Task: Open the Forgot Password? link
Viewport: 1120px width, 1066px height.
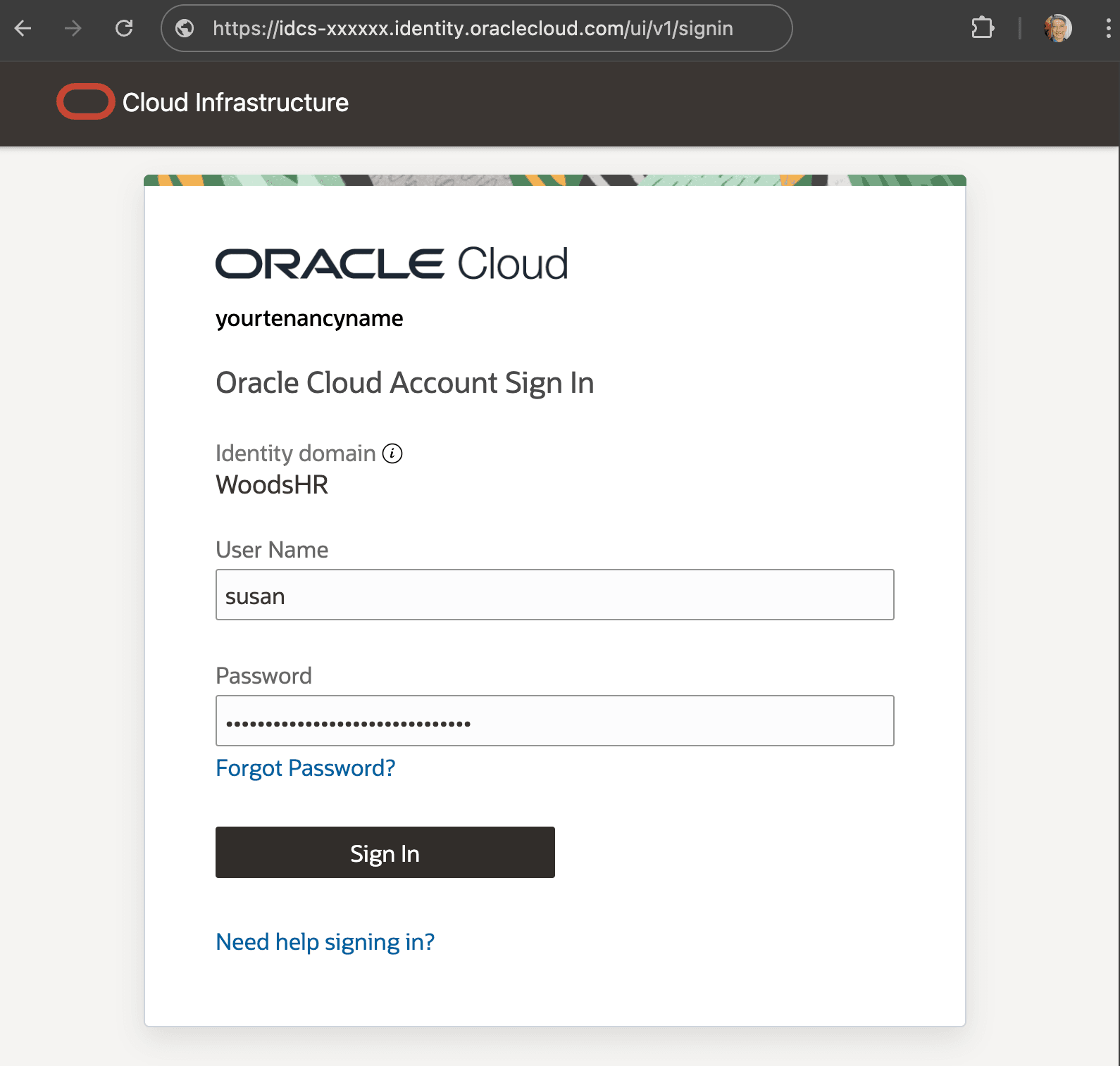Action: tap(306, 768)
